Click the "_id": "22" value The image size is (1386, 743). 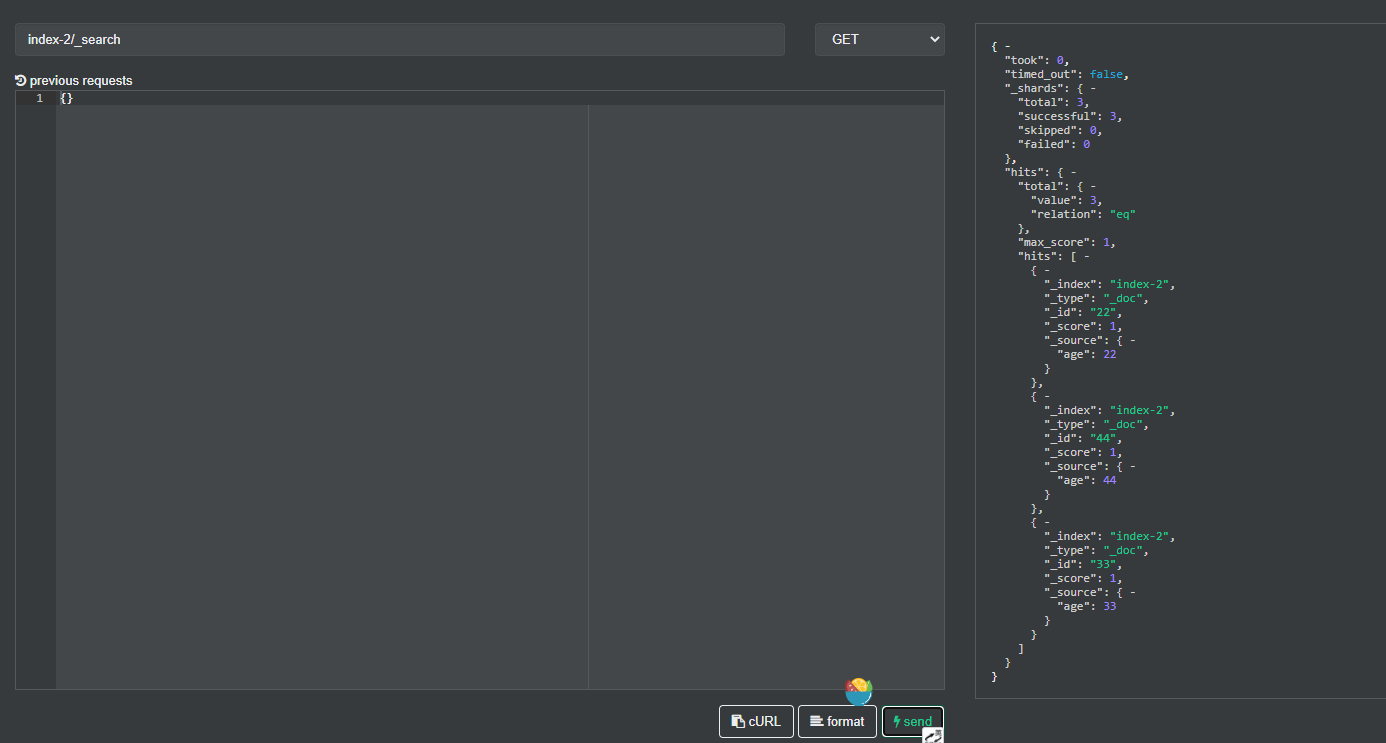coord(1103,312)
